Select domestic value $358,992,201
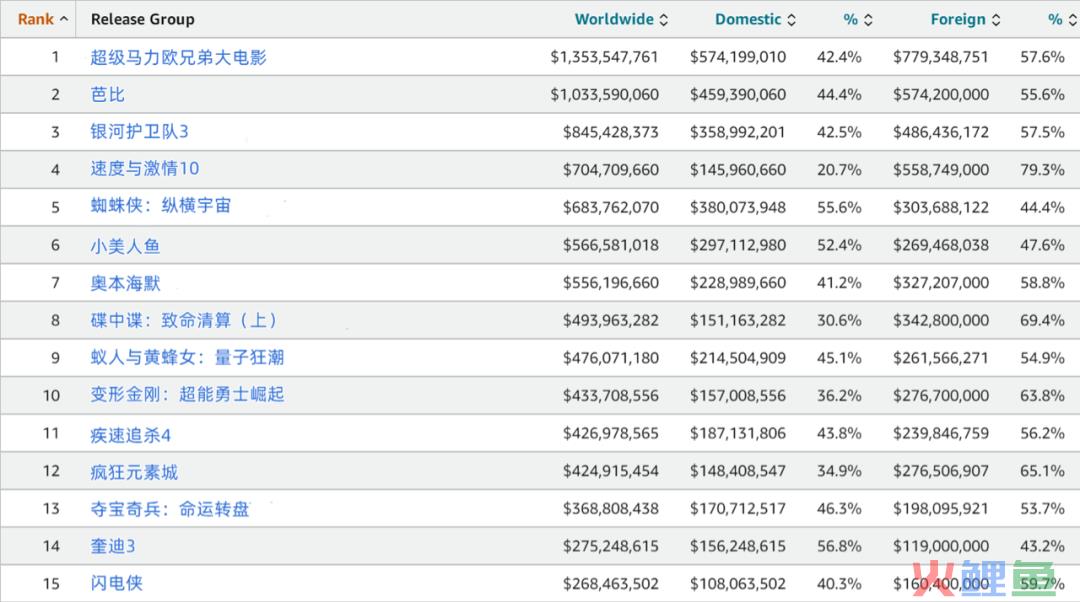This screenshot has width=1080, height=602. [x=738, y=132]
